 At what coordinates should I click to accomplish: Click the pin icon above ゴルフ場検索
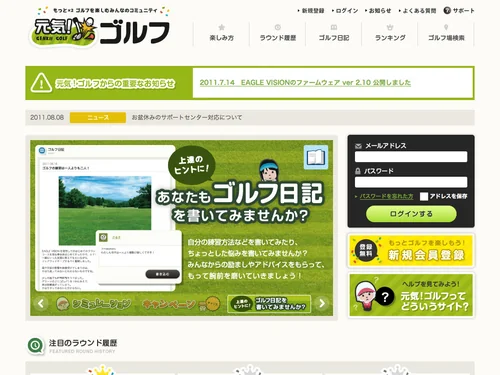[446, 27]
